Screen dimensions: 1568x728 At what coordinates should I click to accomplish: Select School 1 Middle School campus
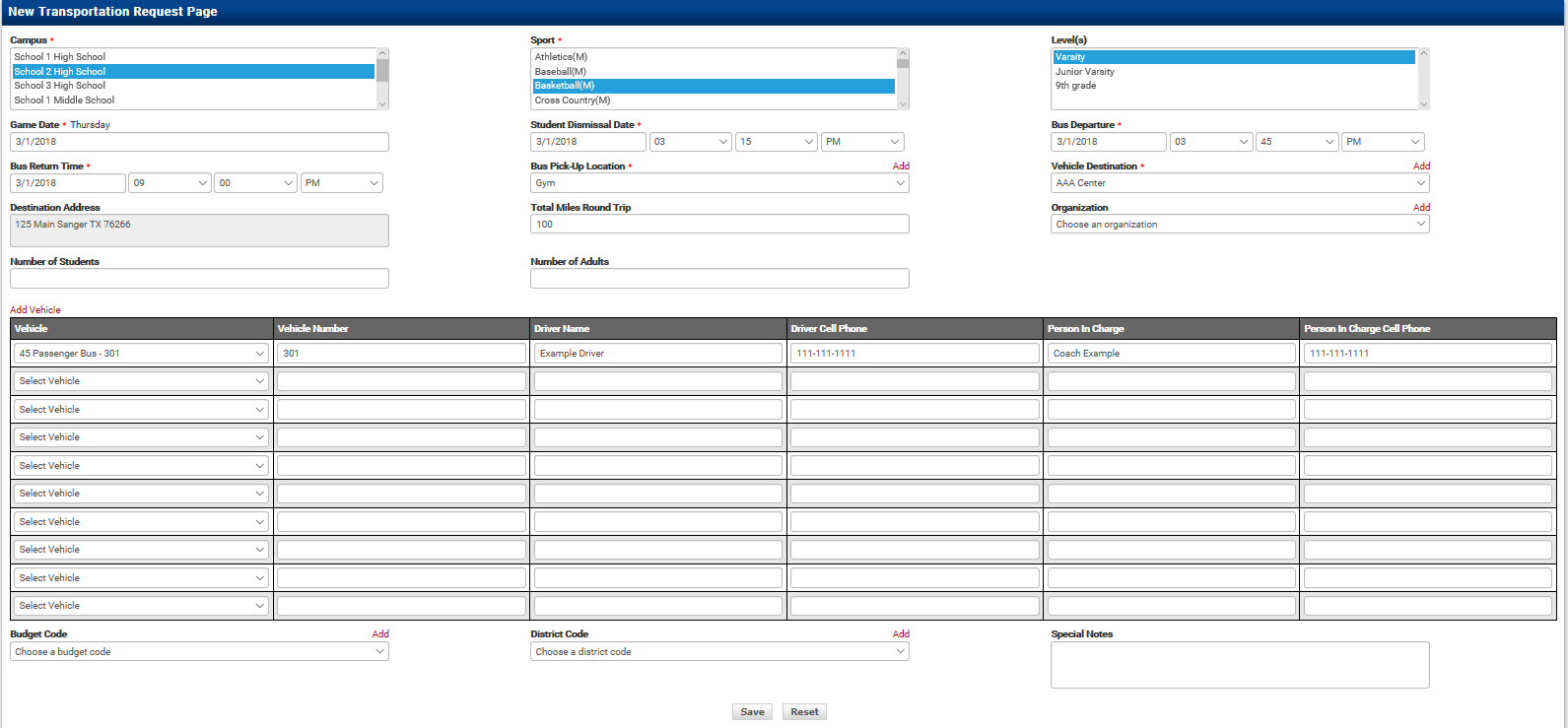click(193, 100)
